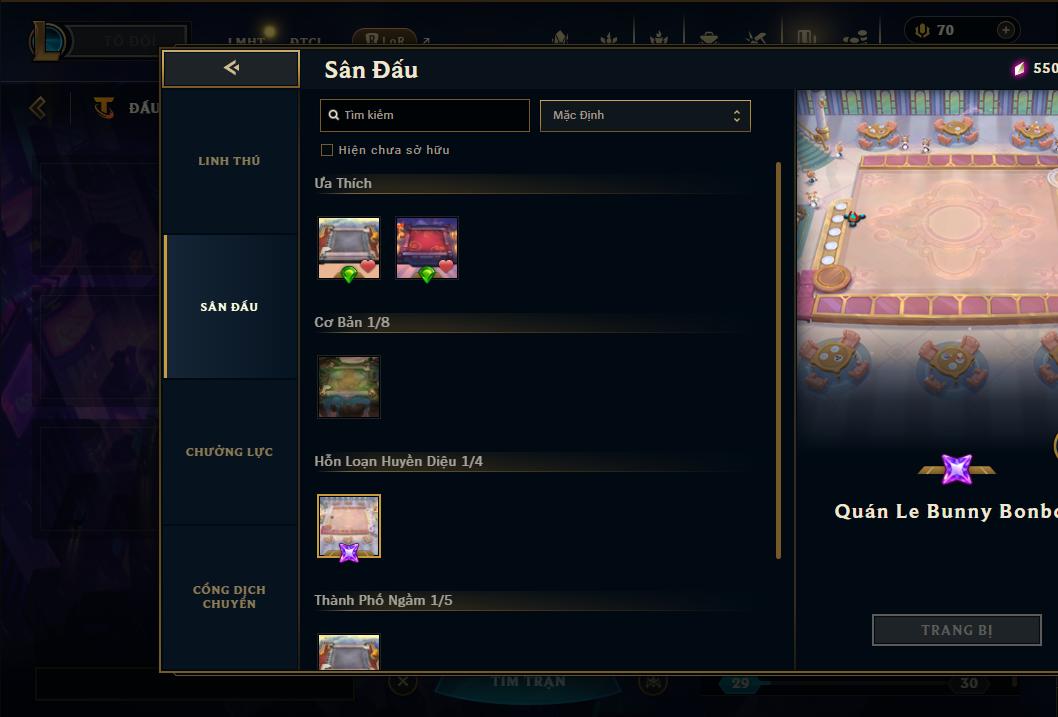Screen dimensions: 1058x717
Task: Click inside the Tìm kiếm search field
Action: click(424, 115)
